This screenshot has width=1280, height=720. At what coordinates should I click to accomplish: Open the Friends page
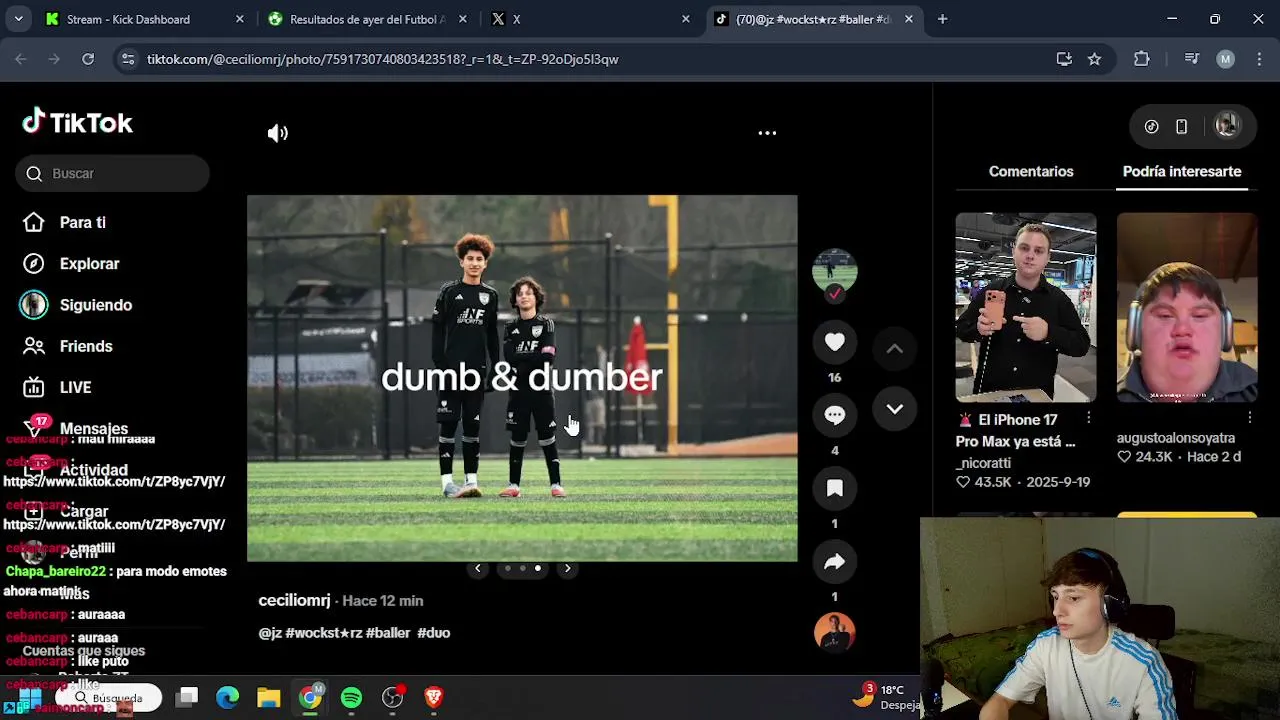(x=68, y=346)
